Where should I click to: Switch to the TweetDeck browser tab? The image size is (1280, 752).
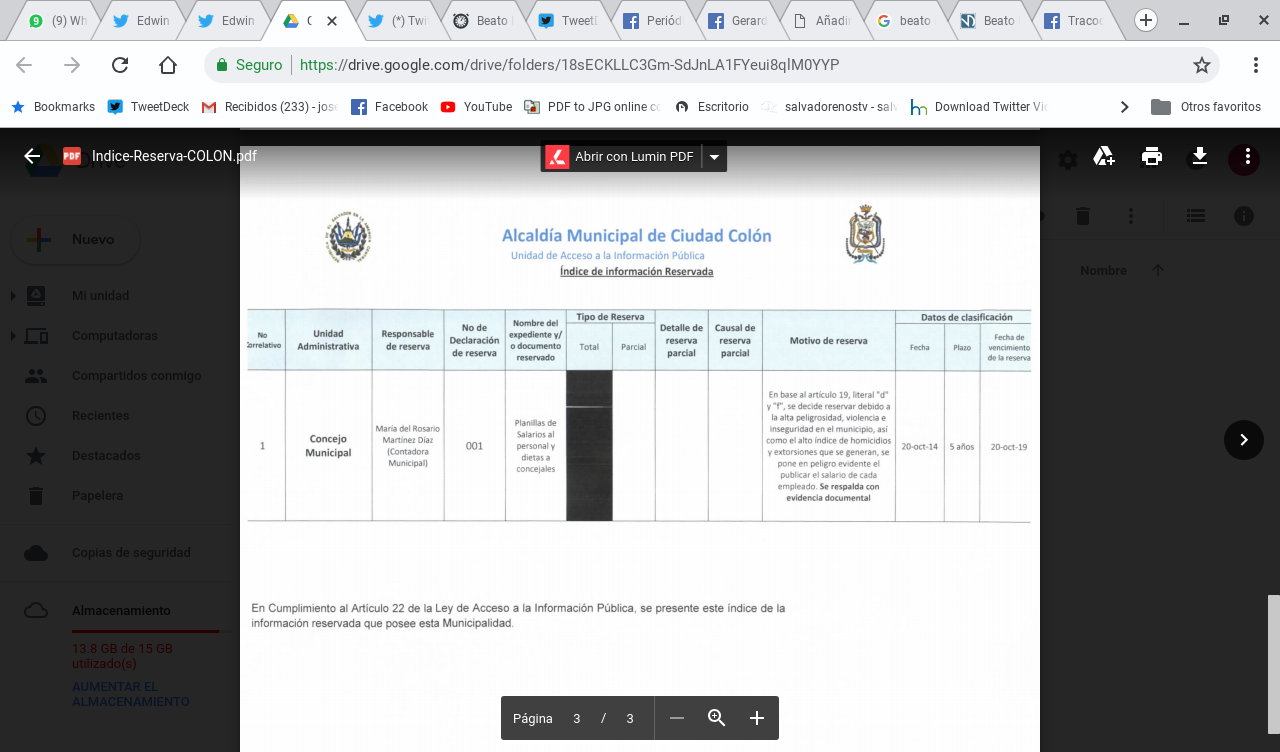pyautogui.click(x=571, y=21)
